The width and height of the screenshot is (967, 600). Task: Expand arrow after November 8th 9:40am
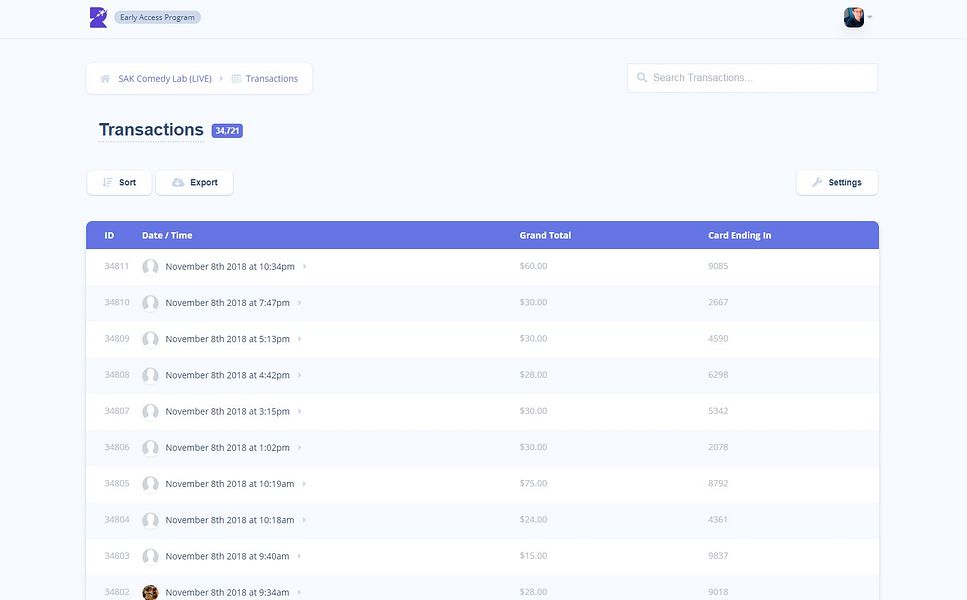pyautogui.click(x=299, y=556)
